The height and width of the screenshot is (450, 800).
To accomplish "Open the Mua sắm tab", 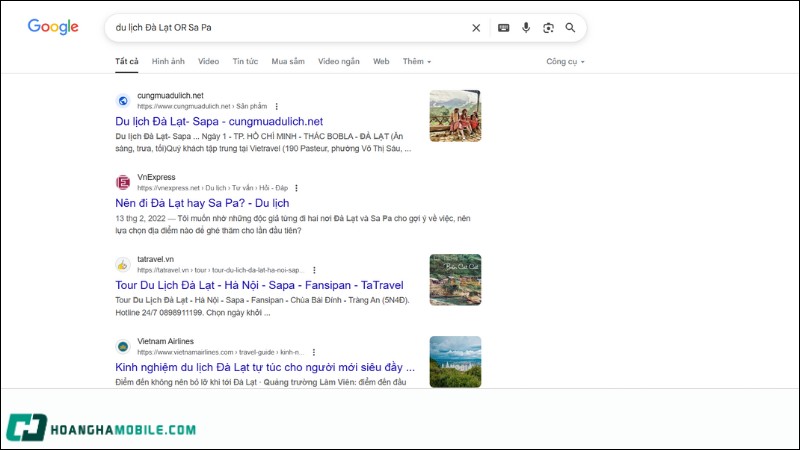I will click(288, 61).
